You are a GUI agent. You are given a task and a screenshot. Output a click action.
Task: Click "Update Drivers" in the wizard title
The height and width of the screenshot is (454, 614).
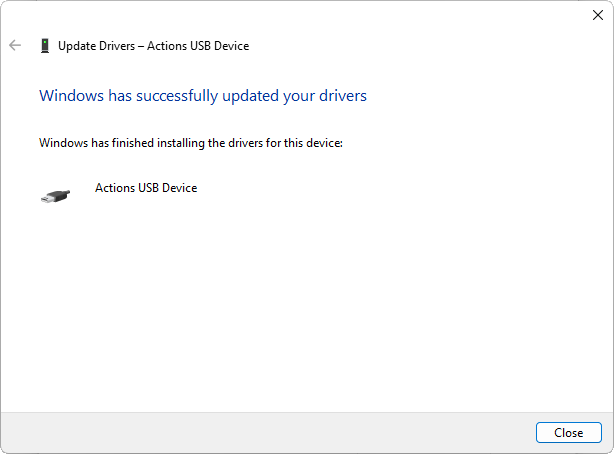click(96, 46)
